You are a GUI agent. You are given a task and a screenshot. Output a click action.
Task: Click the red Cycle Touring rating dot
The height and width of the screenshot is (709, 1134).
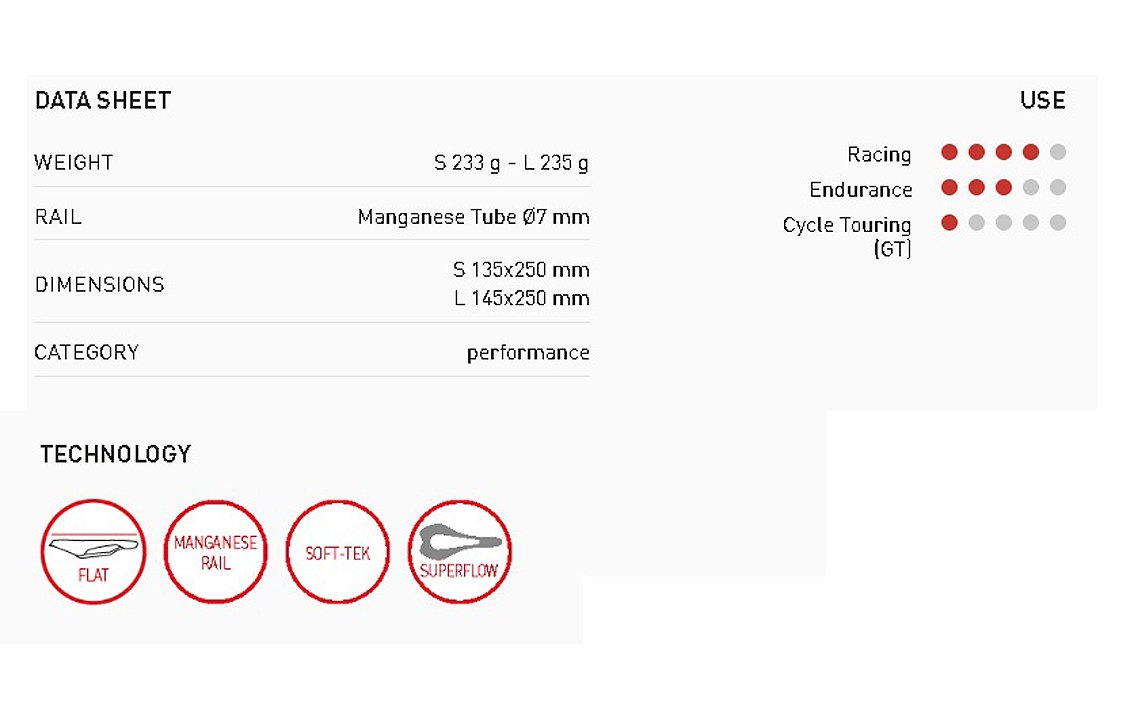point(950,223)
